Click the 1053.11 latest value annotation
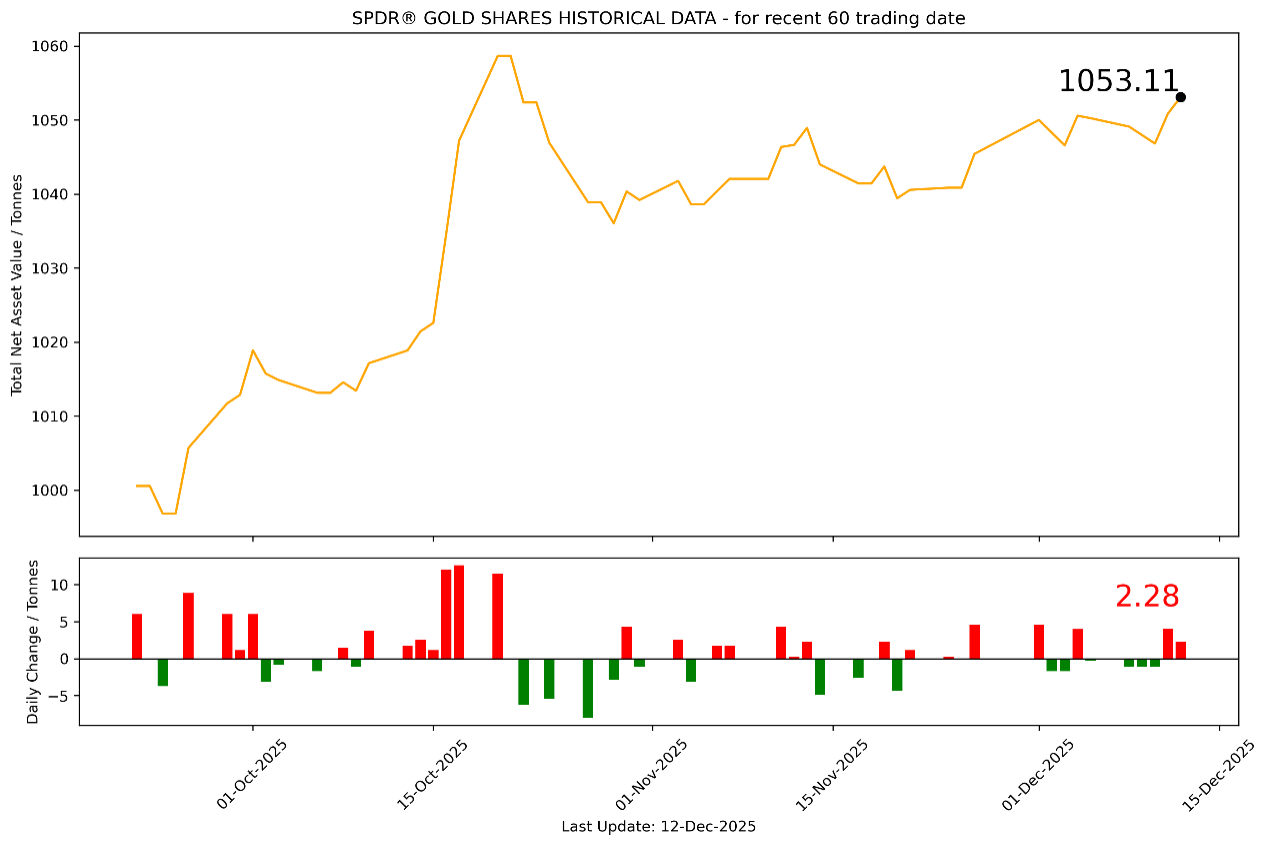This screenshot has height=849, width=1274. pyautogui.click(x=1118, y=81)
